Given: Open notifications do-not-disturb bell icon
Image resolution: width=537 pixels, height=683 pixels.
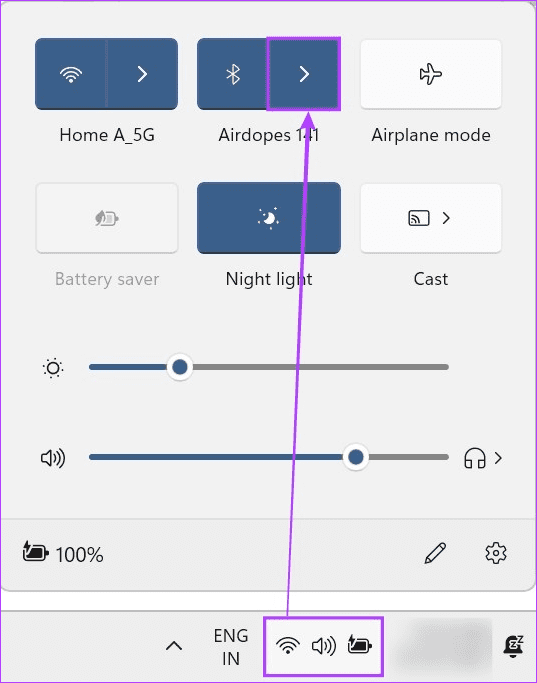Looking at the screenshot, I should [513, 646].
